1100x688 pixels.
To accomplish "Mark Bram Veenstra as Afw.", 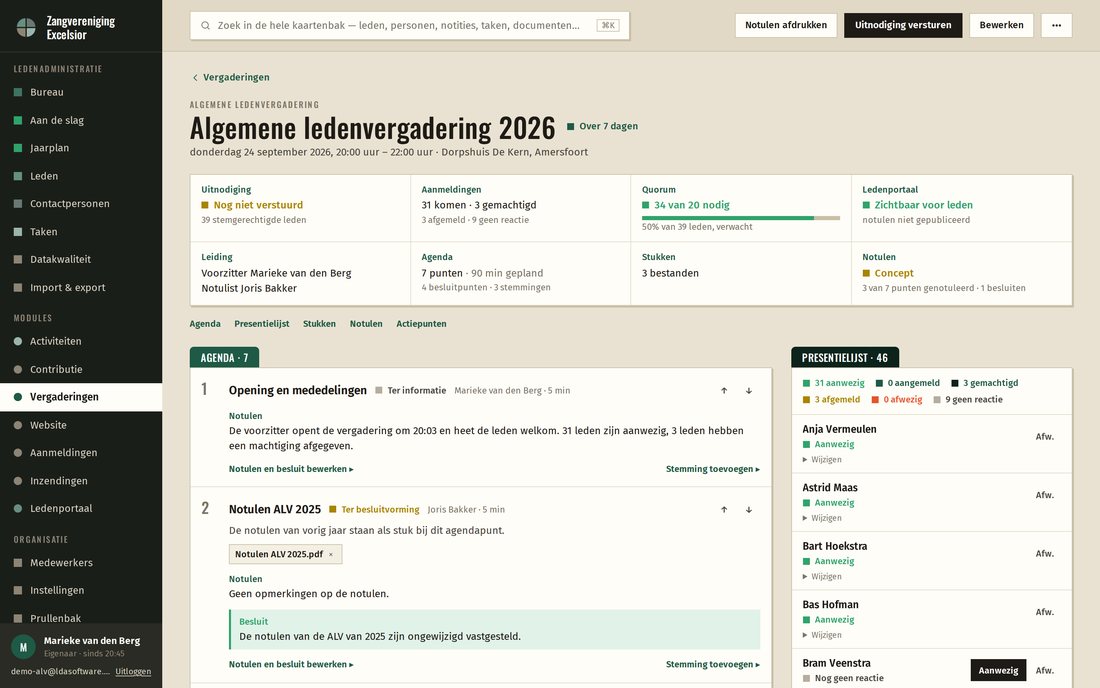I will coord(1045,670).
